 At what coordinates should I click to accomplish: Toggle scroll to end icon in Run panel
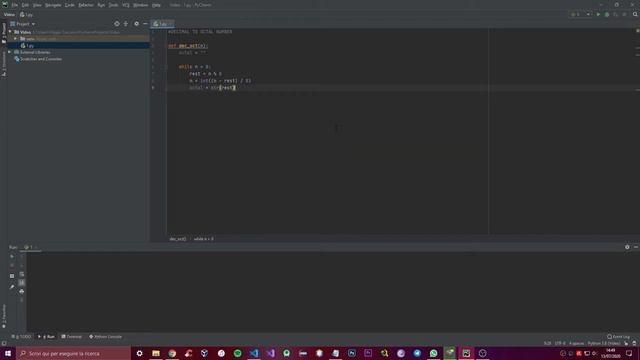(22, 282)
